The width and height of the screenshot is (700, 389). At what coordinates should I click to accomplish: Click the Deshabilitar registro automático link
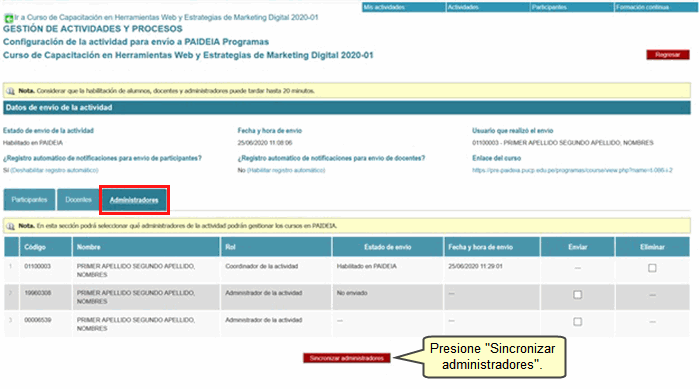click(54, 170)
